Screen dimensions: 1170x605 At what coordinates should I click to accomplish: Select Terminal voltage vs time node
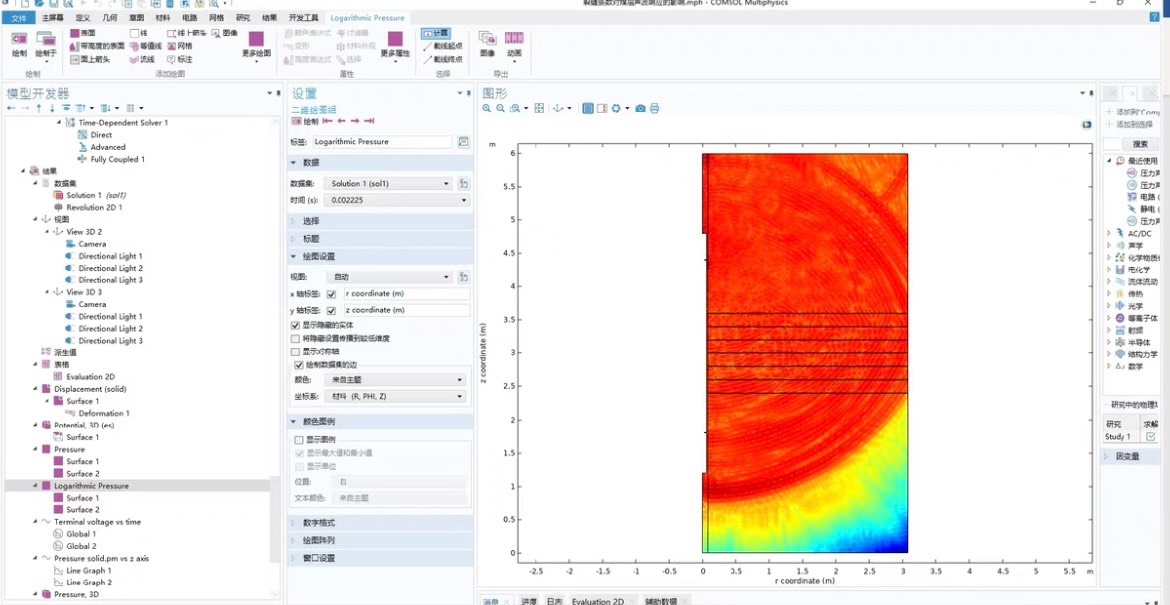(97, 522)
